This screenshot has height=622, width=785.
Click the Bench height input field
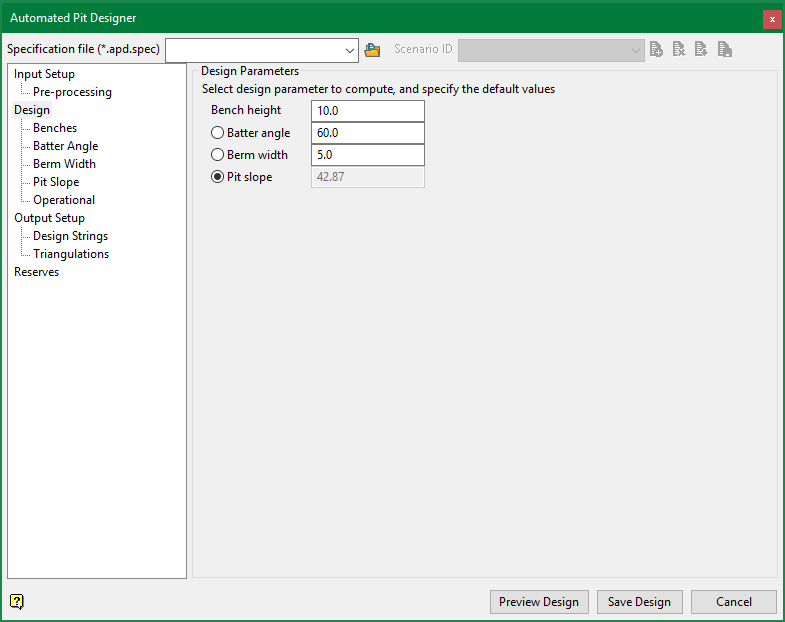pos(367,111)
